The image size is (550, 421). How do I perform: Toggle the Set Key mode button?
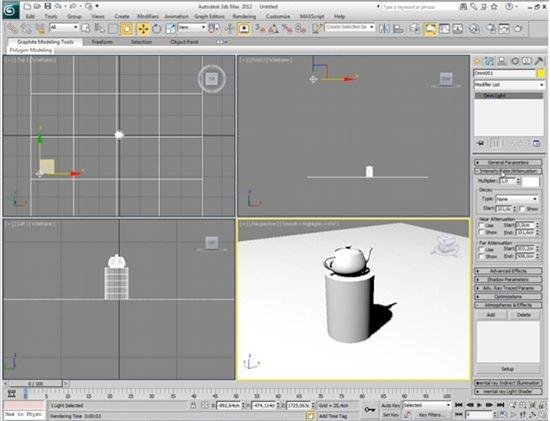(390, 415)
